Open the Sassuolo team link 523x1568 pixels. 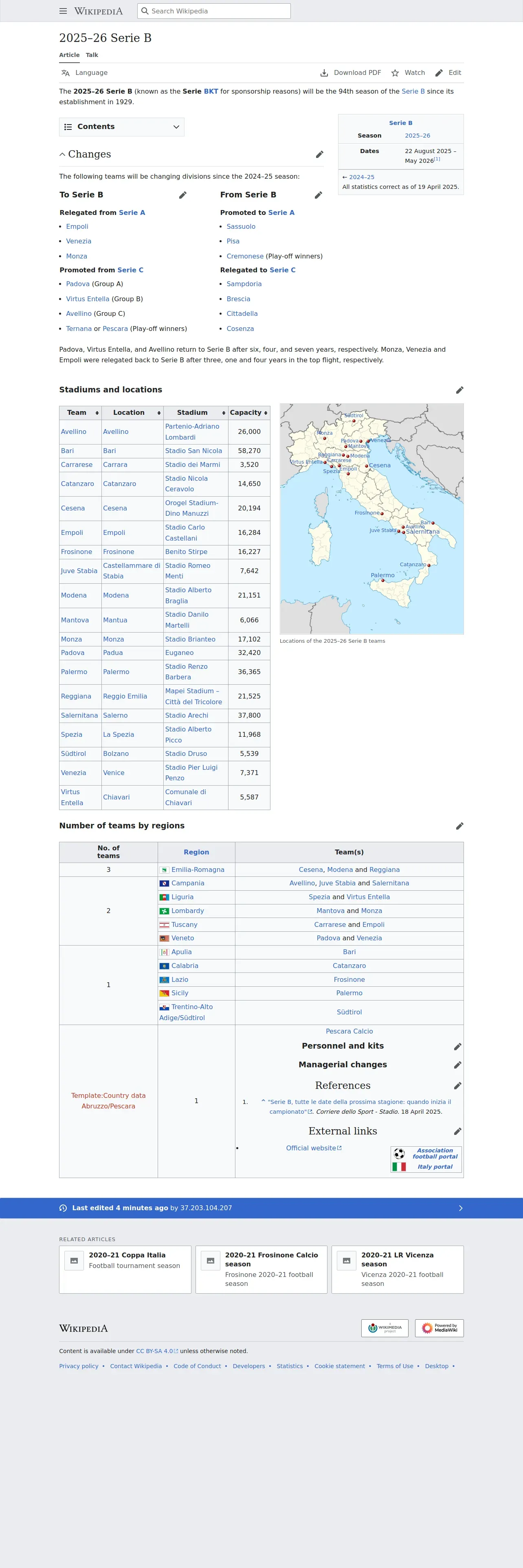[241, 226]
